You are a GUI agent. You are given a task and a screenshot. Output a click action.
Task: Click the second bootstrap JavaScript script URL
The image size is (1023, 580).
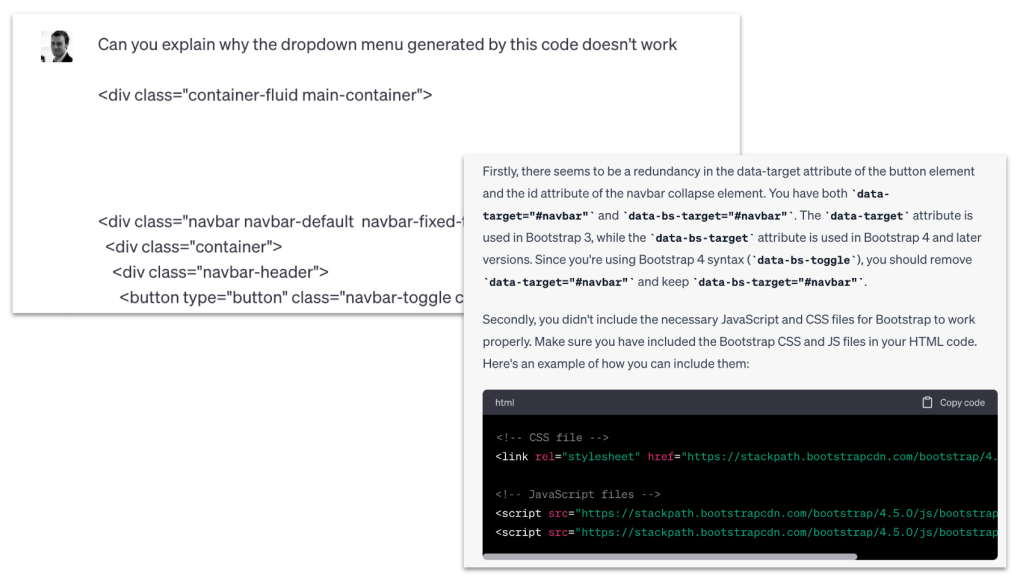point(790,532)
